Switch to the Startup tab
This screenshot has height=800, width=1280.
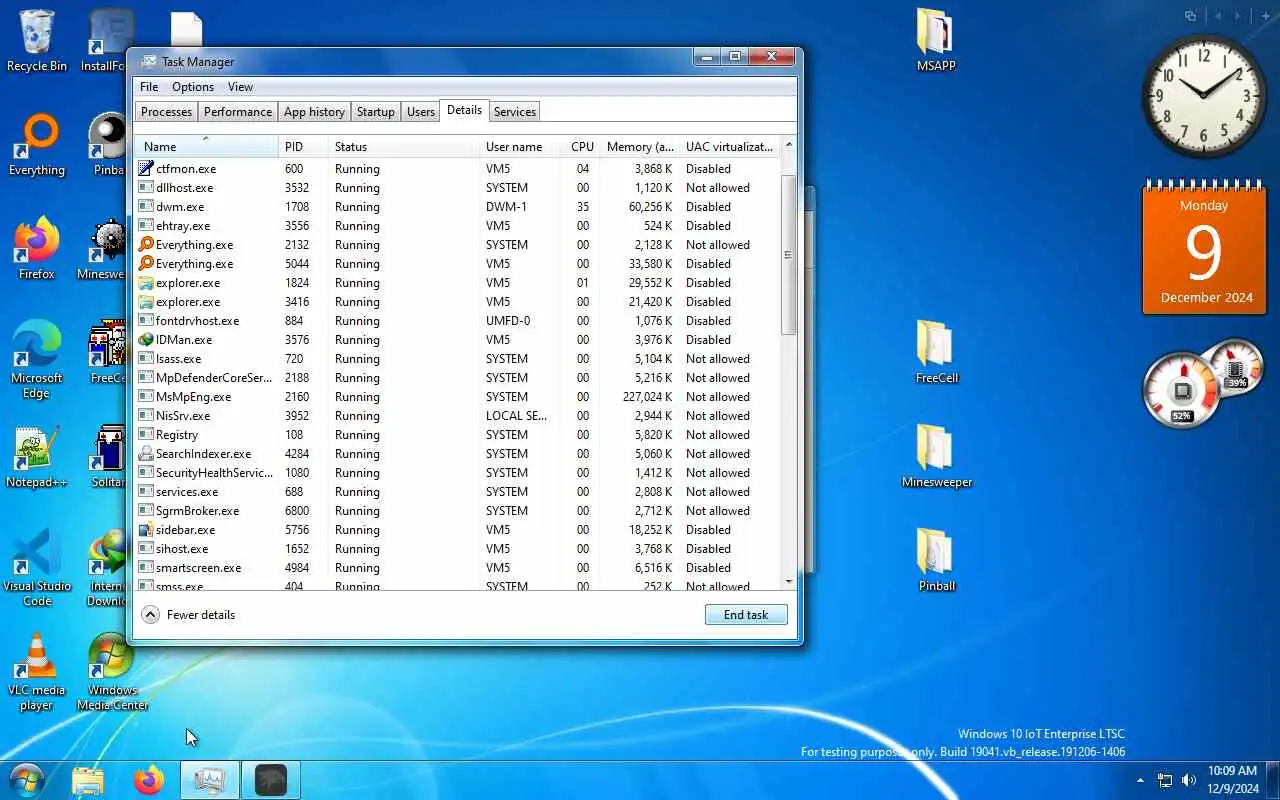coord(376,112)
